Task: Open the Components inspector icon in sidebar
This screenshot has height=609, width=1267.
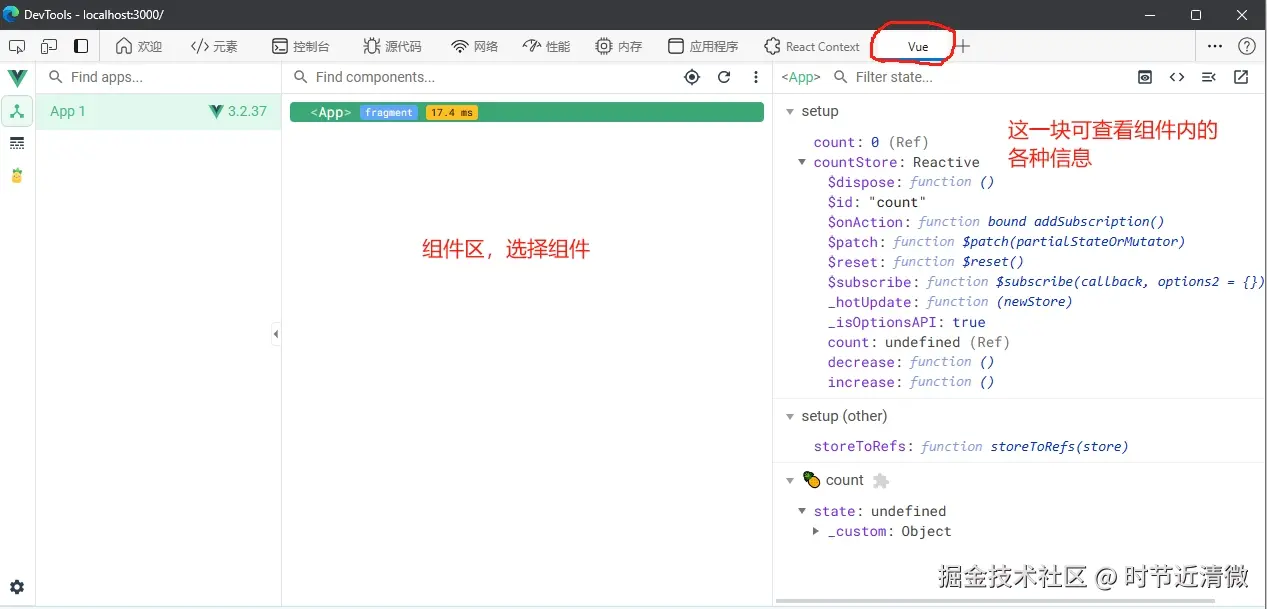Action: coord(17,111)
